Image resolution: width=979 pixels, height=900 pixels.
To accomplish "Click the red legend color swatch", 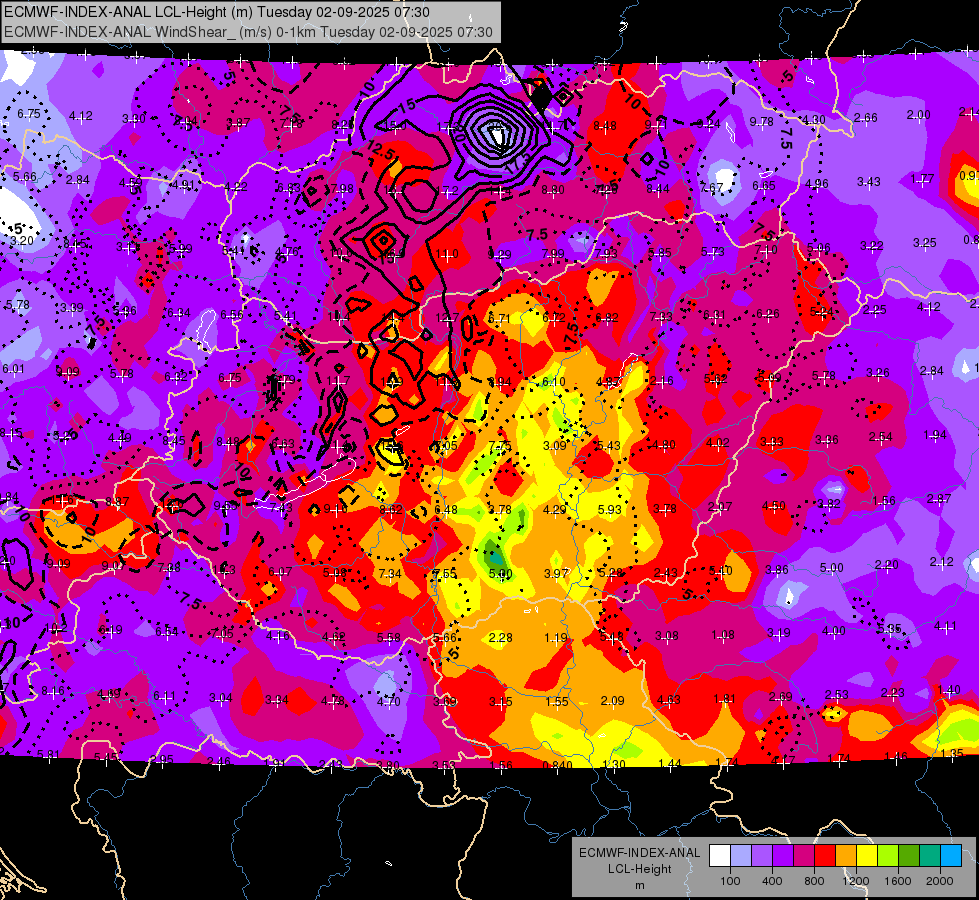I will click(x=825, y=856).
